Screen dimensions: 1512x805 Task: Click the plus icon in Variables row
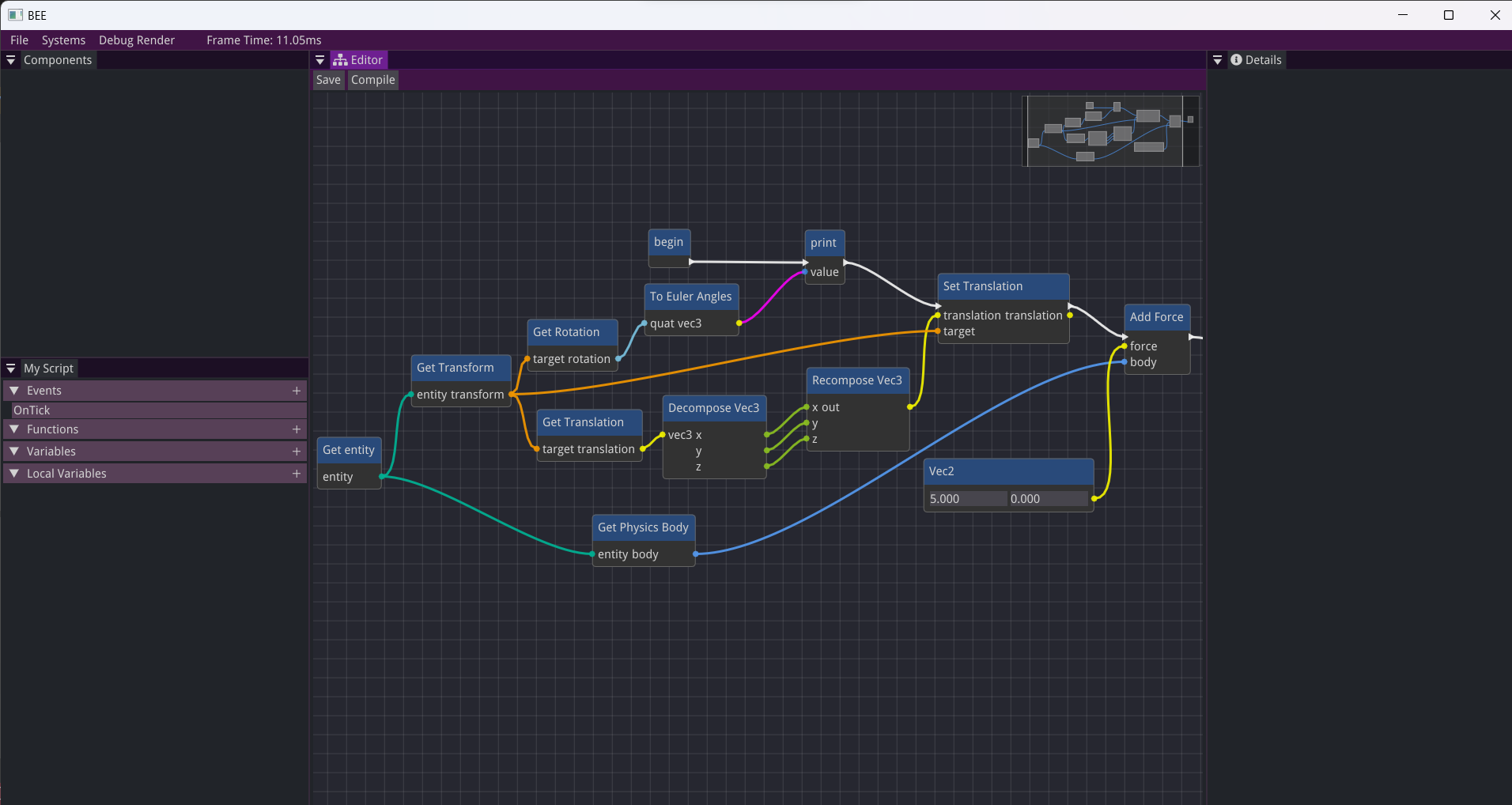pos(297,452)
